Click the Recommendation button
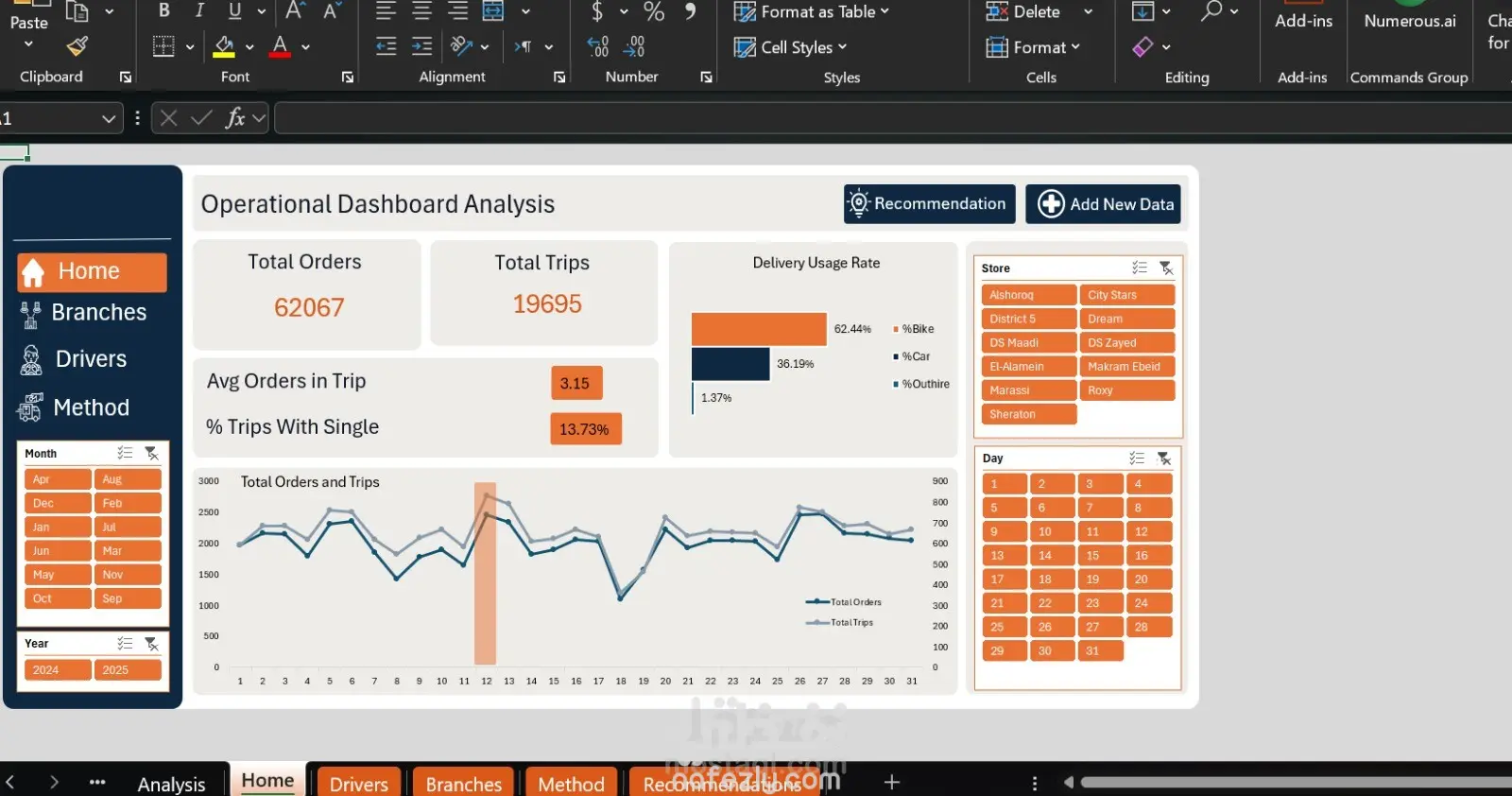 pos(929,204)
